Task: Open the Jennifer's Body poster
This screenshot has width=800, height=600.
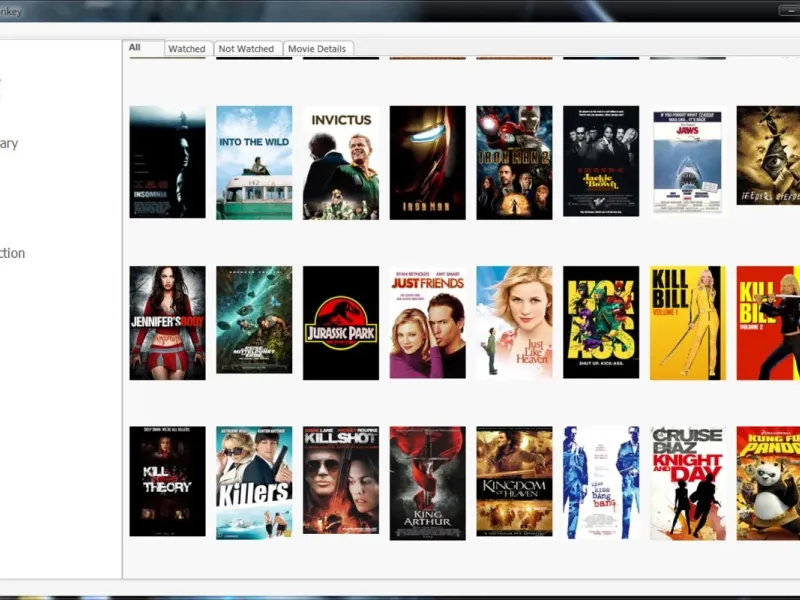Action: (167, 323)
